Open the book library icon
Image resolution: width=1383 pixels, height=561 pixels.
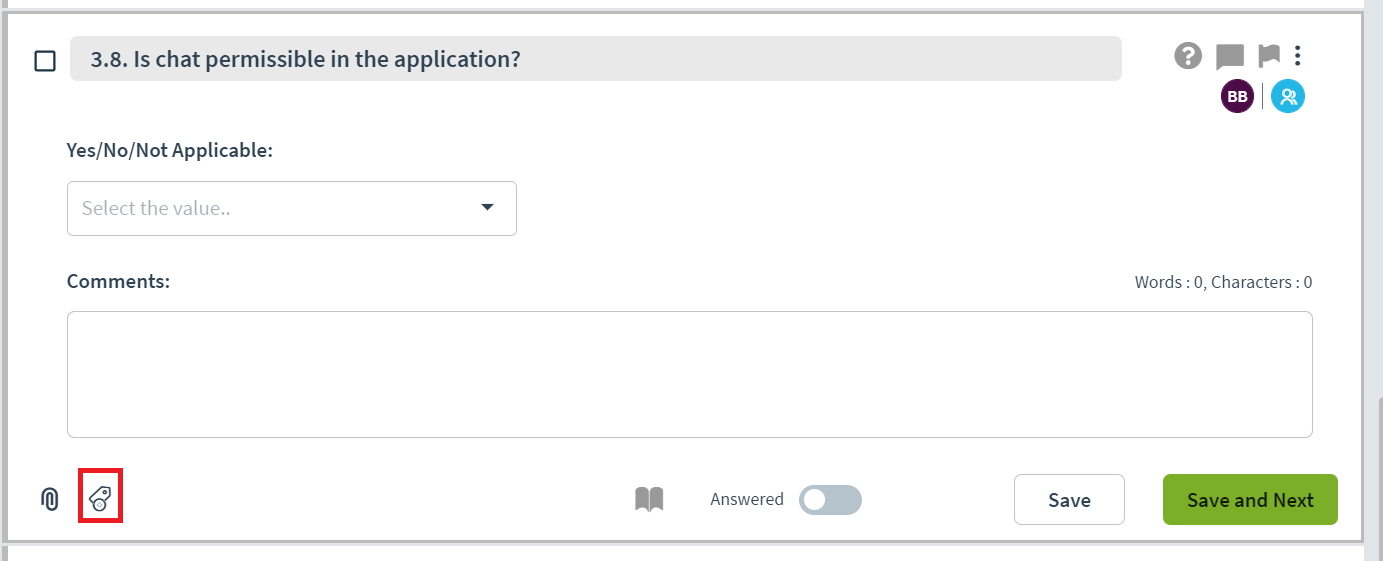(649, 499)
